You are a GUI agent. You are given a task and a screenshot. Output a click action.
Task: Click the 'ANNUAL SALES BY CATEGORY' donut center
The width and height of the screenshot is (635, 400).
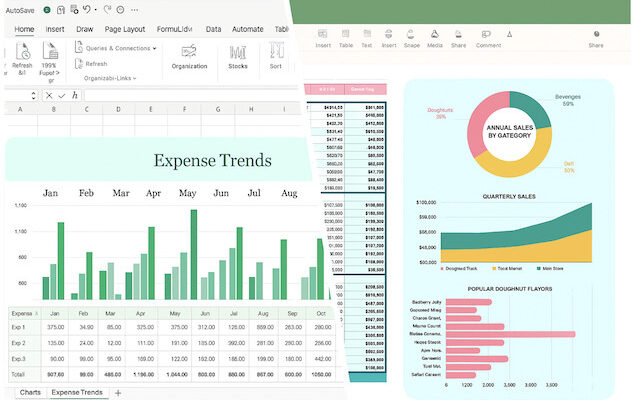point(509,131)
